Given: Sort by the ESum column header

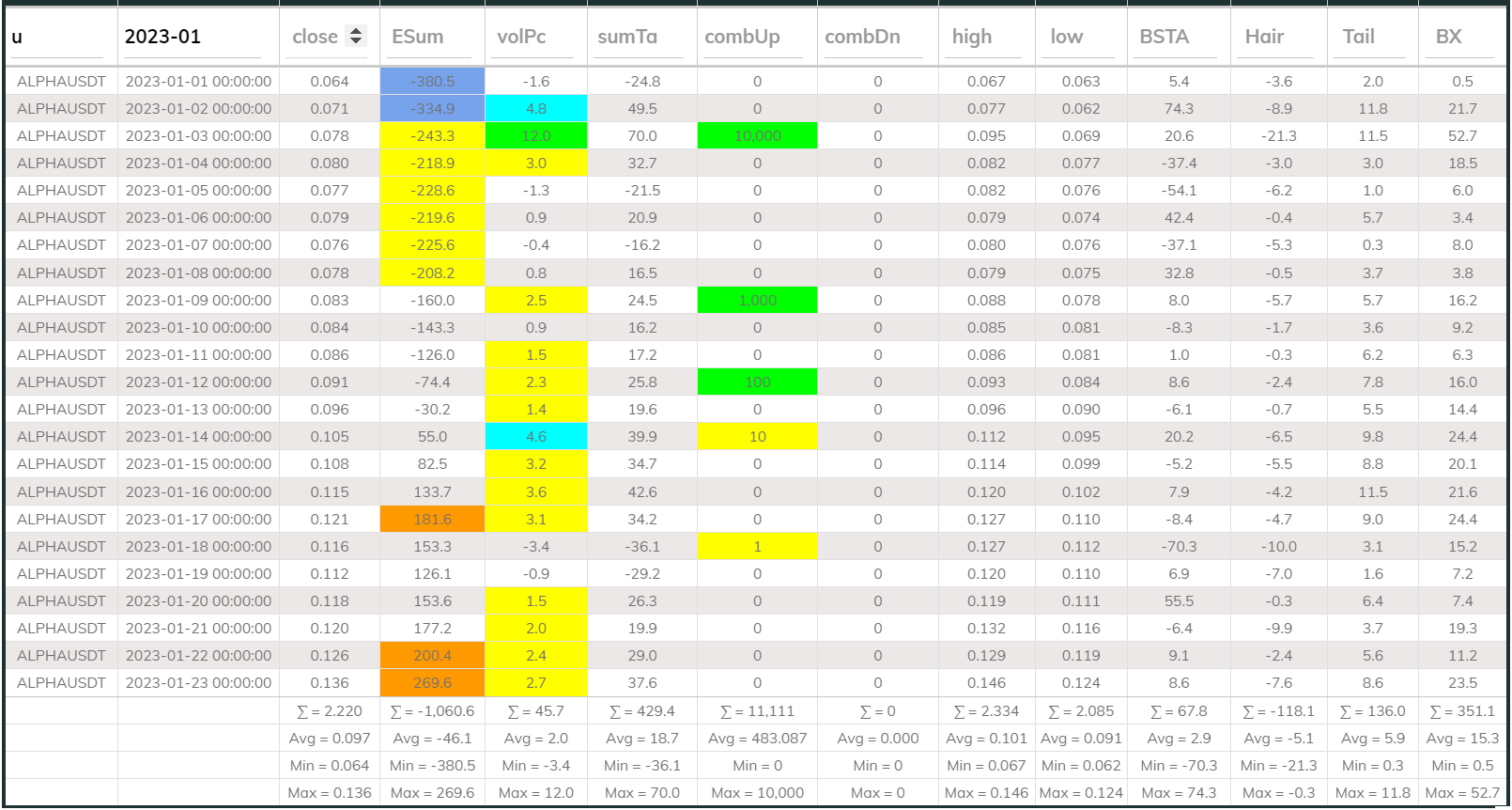Looking at the screenshot, I should (418, 37).
